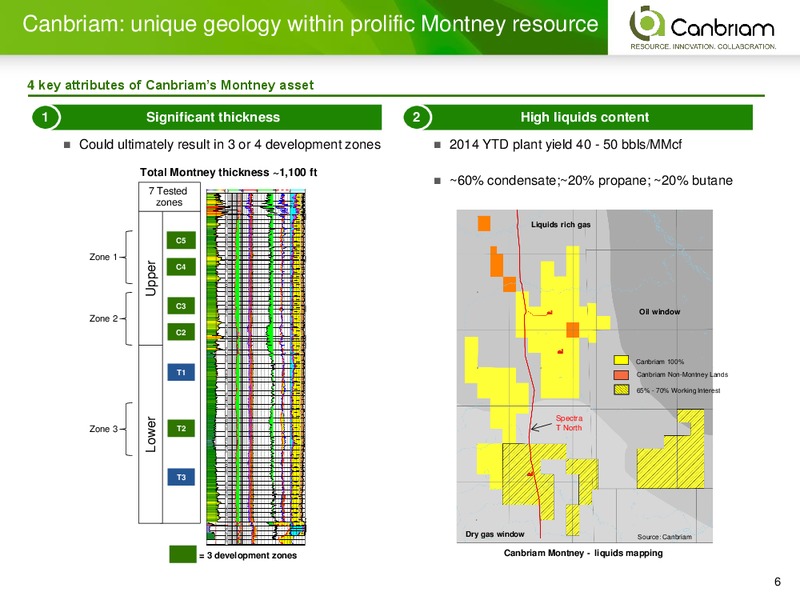The width and height of the screenshot is (800, 600).
Task: Click the blue T1 zone box
Action: tap(181, 372)
